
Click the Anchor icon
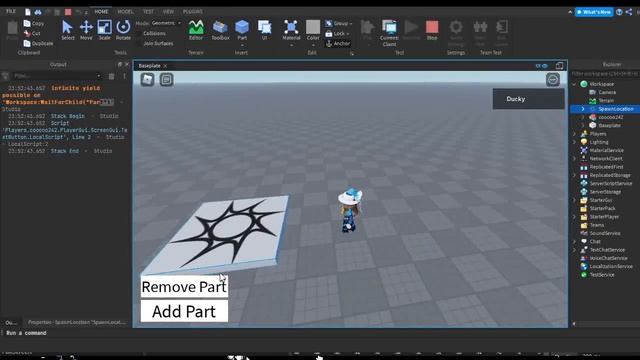[329, 43]
